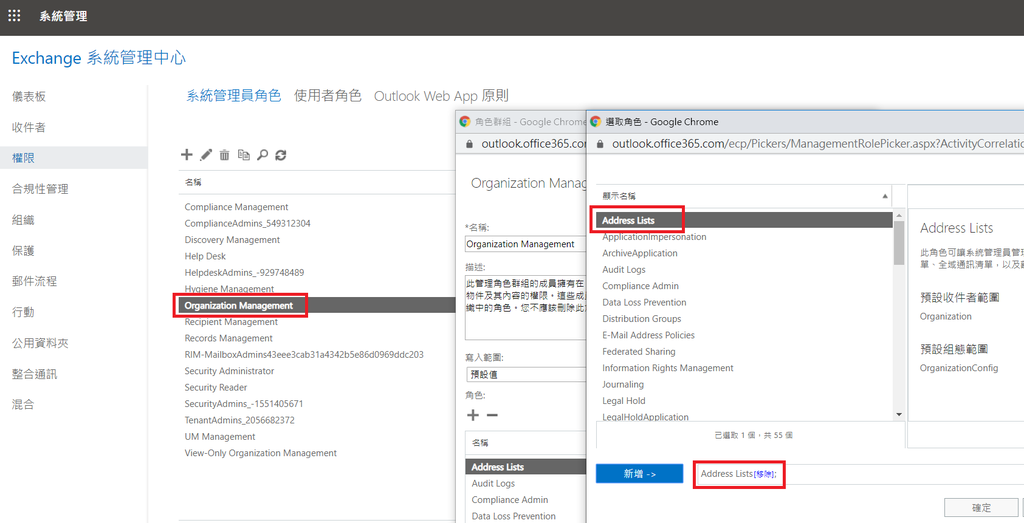Click the edit pencil icon in role toolbar
This screenshot has width=1024, height=523.
point(206,155)
